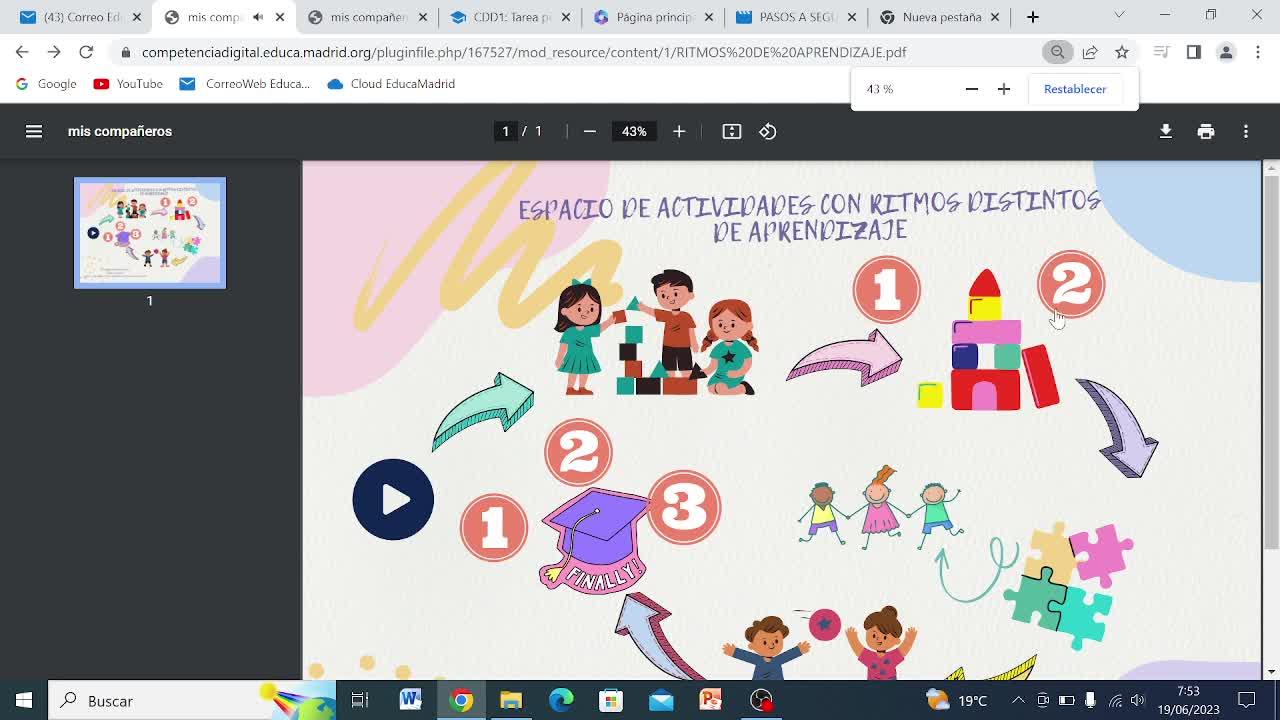
Task: Open PowerPoint from the taskbar
Action: pyautogui.click(x=711, y=700)
